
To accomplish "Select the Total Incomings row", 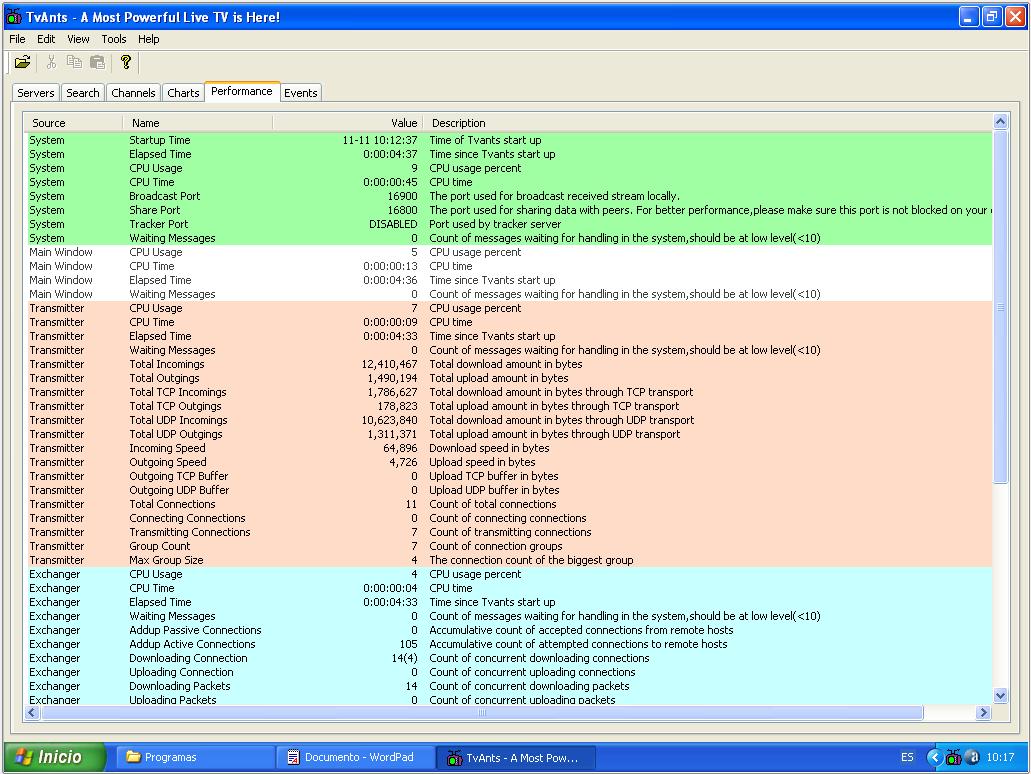I will pos(508,364).
